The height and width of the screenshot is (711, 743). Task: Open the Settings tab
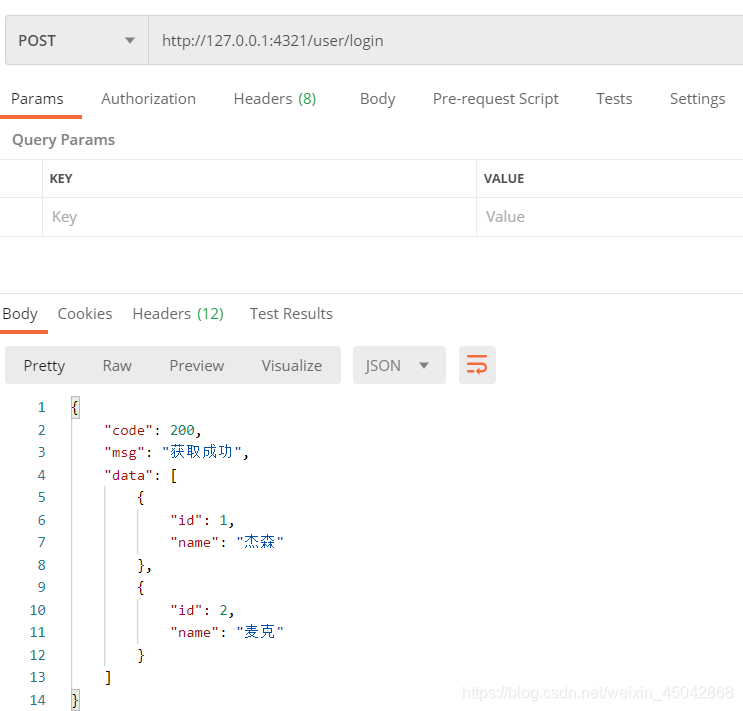(697, 98)
